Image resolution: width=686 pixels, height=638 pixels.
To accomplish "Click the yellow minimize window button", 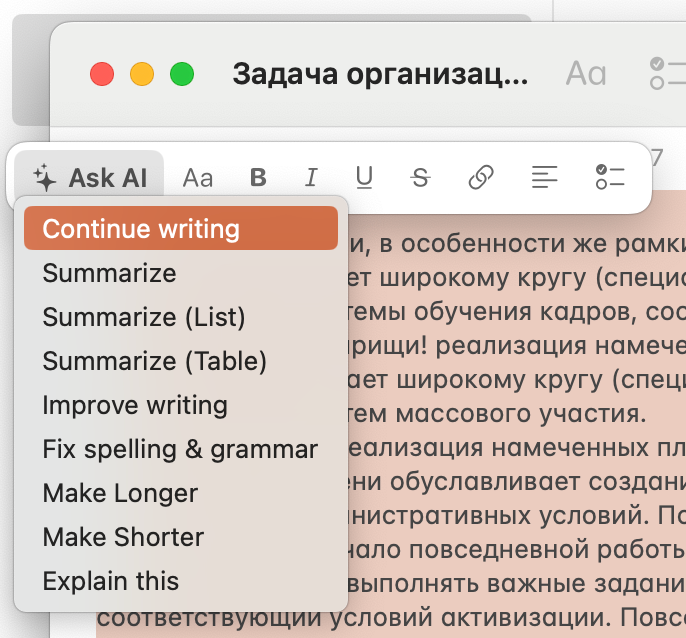I will pyautogui.click(x=142, y=74).
